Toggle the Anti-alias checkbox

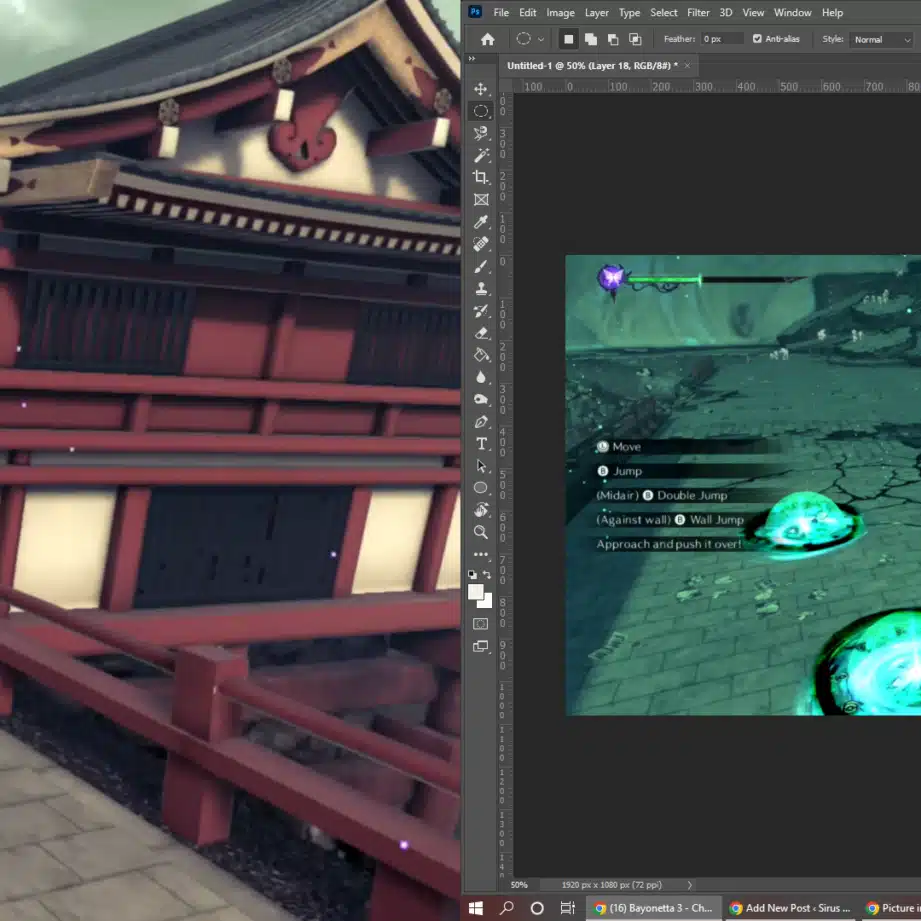(x=757, y=39)
